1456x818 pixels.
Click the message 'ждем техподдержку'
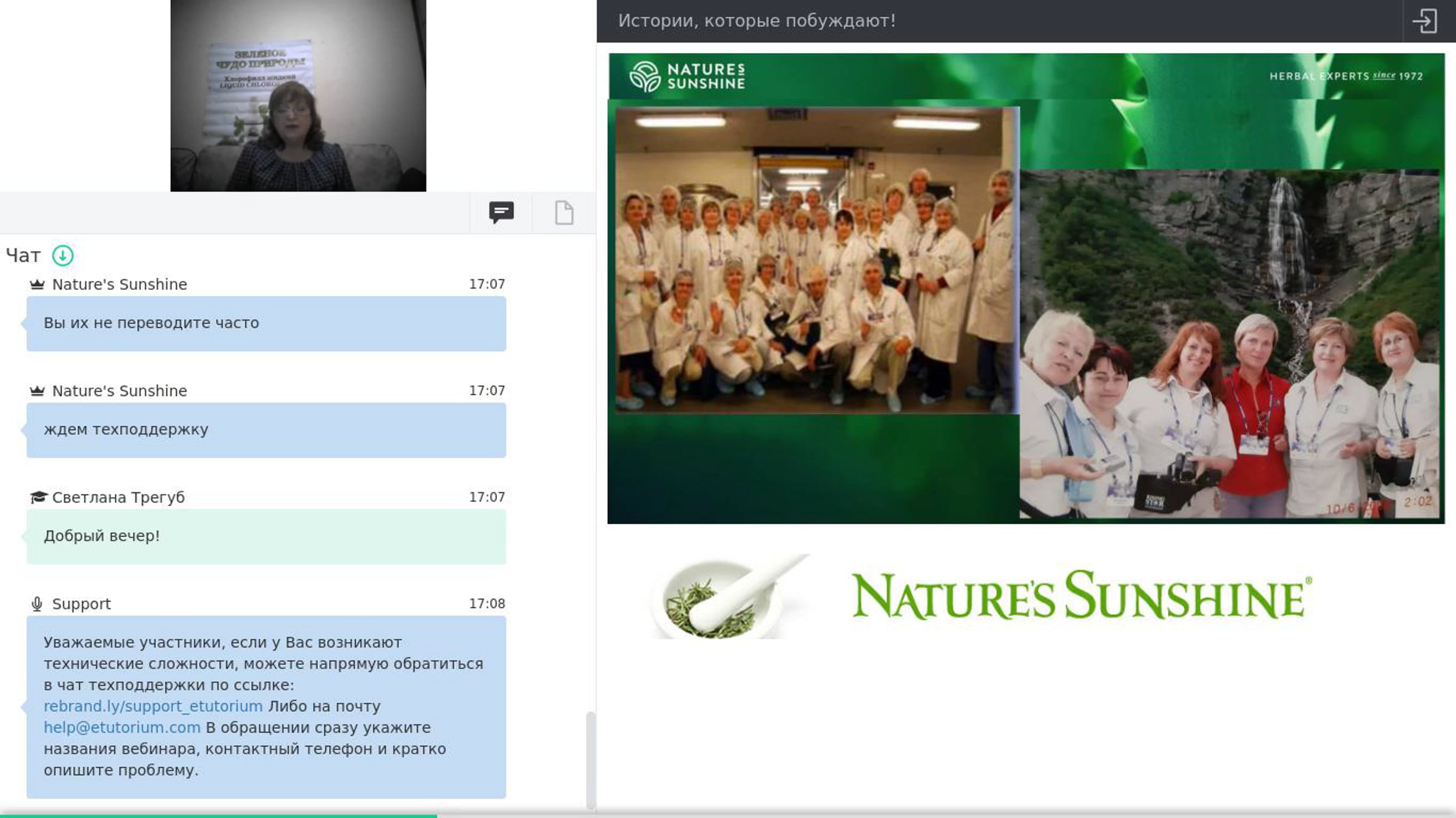266,431
